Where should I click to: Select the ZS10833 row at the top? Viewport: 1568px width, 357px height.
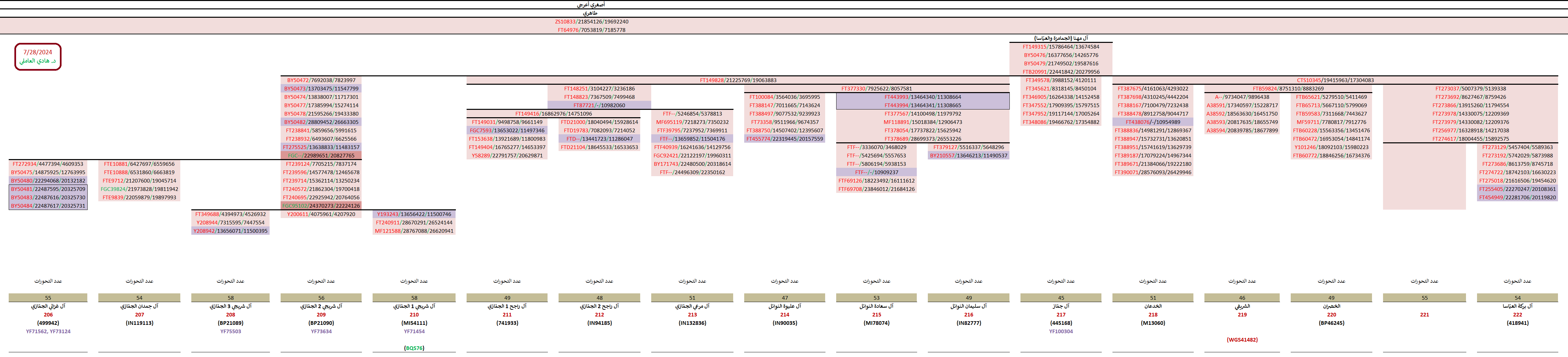click(x=591, y=22)
